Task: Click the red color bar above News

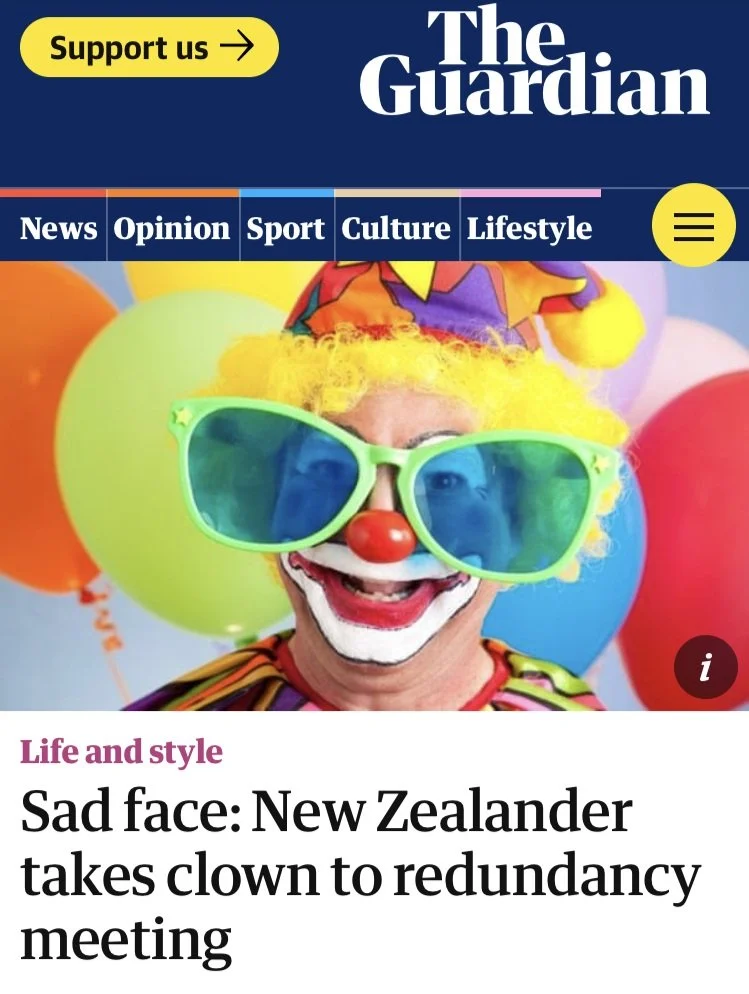Action: [x=53, y=193]
